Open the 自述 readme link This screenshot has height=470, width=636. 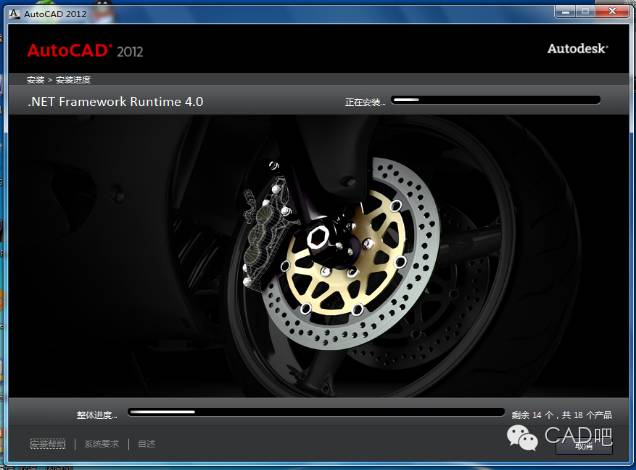tap(146, 444)
